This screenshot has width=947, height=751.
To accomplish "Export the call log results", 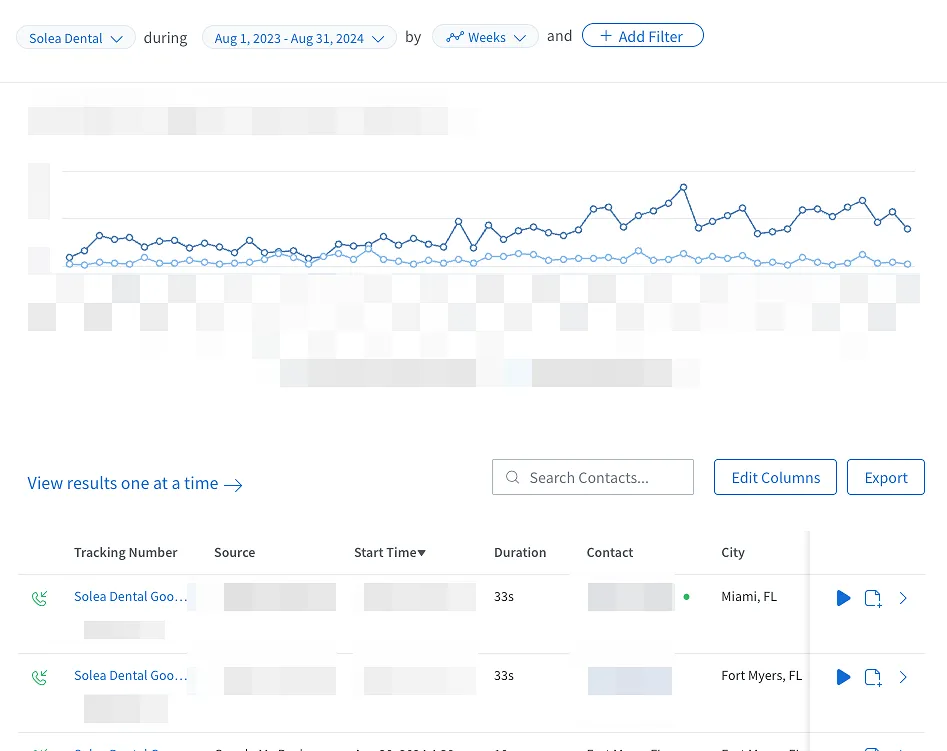I will pyautogui.click(x=885, y=477).
